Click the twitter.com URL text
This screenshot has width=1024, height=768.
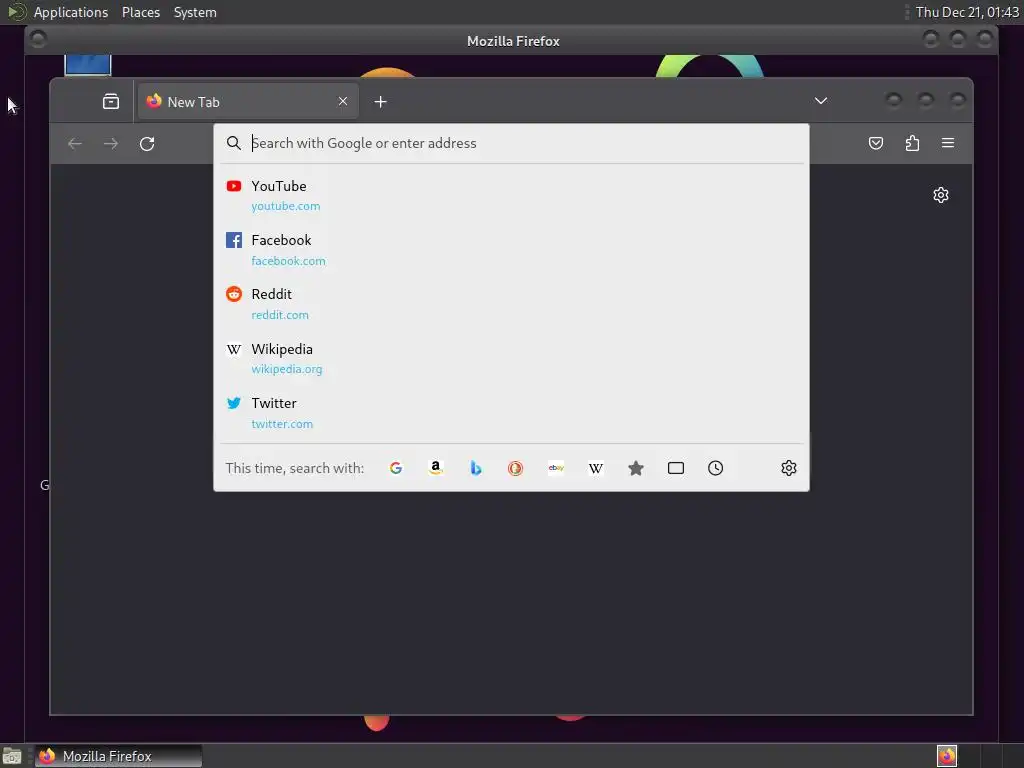[282, 424]
